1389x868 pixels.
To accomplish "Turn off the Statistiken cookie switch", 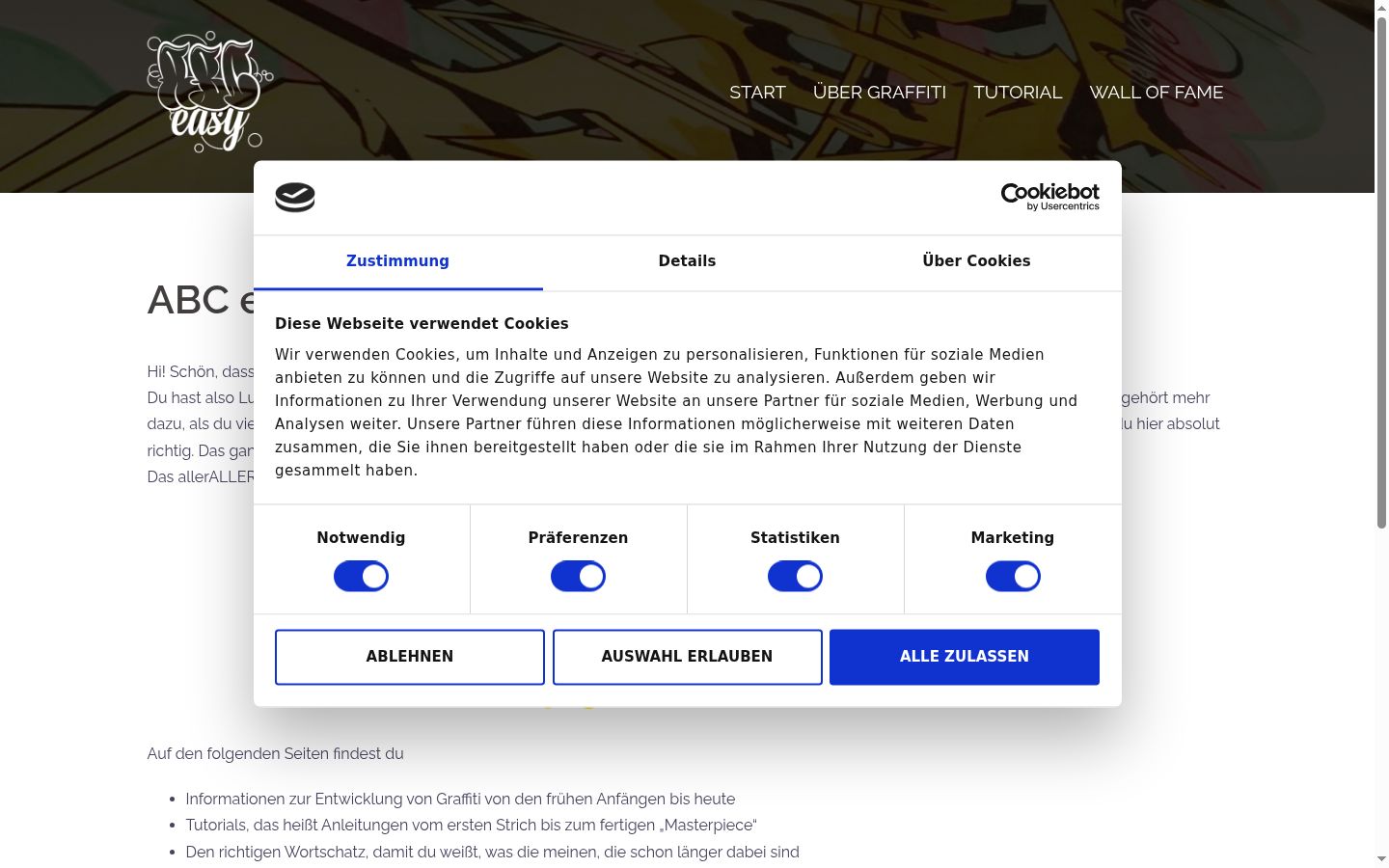I will pyautogui.click(x=795, y=577).
